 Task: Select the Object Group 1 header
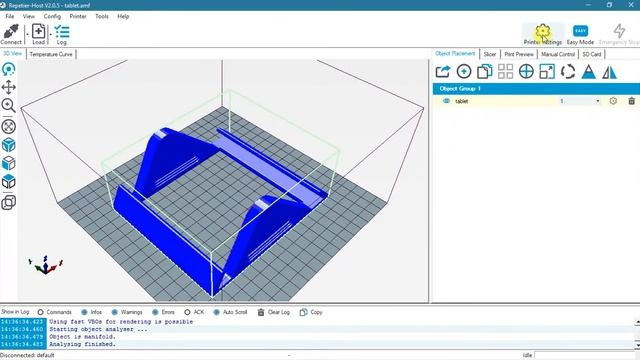coord(536,89)
